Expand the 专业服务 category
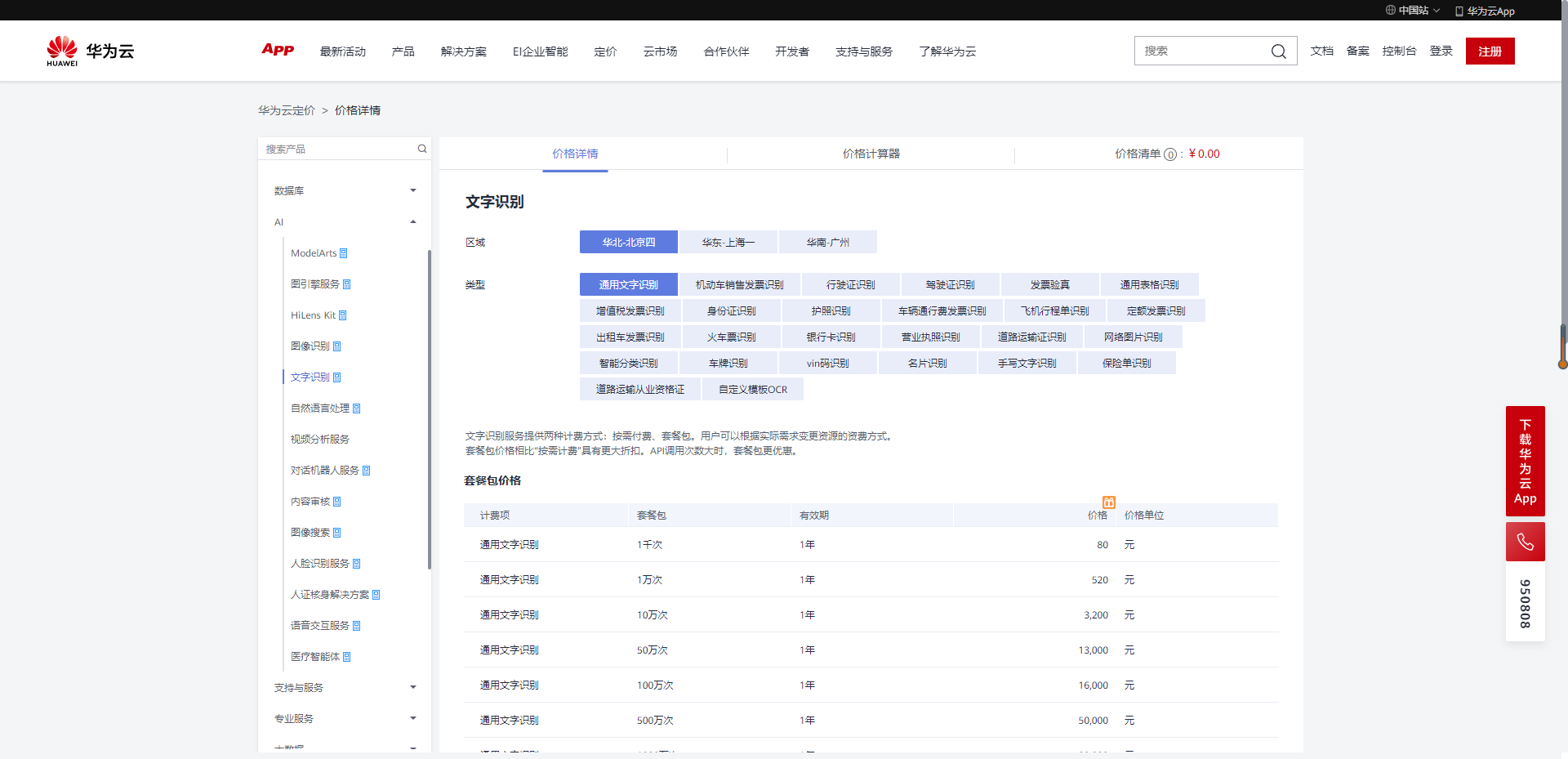The width and height of the screenshot is (1568, 759). tap(345, 719)
